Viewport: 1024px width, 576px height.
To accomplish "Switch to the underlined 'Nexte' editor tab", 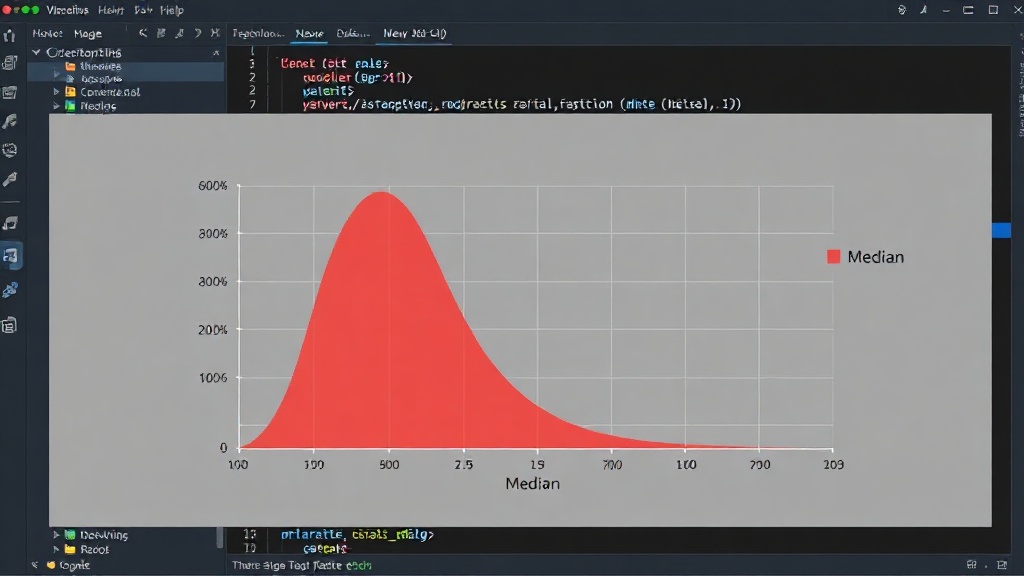I will [x=310, y=33].
